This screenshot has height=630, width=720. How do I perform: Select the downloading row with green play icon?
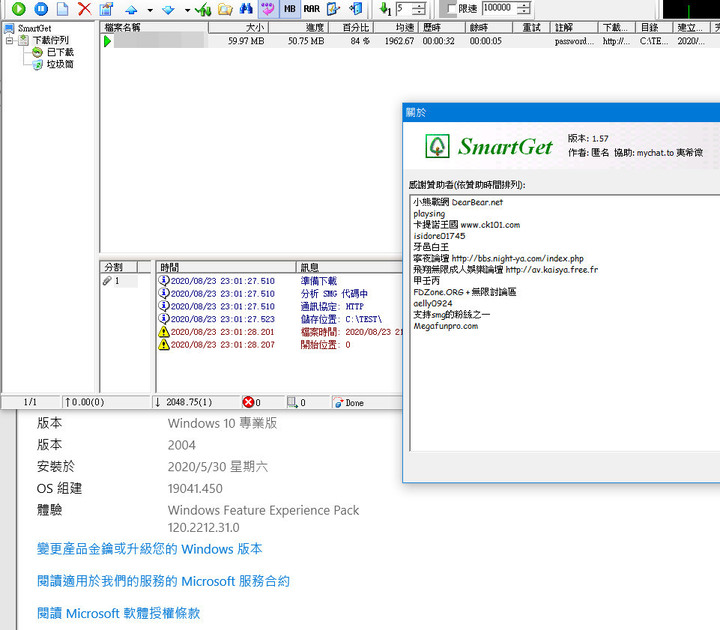coord(409,41)
